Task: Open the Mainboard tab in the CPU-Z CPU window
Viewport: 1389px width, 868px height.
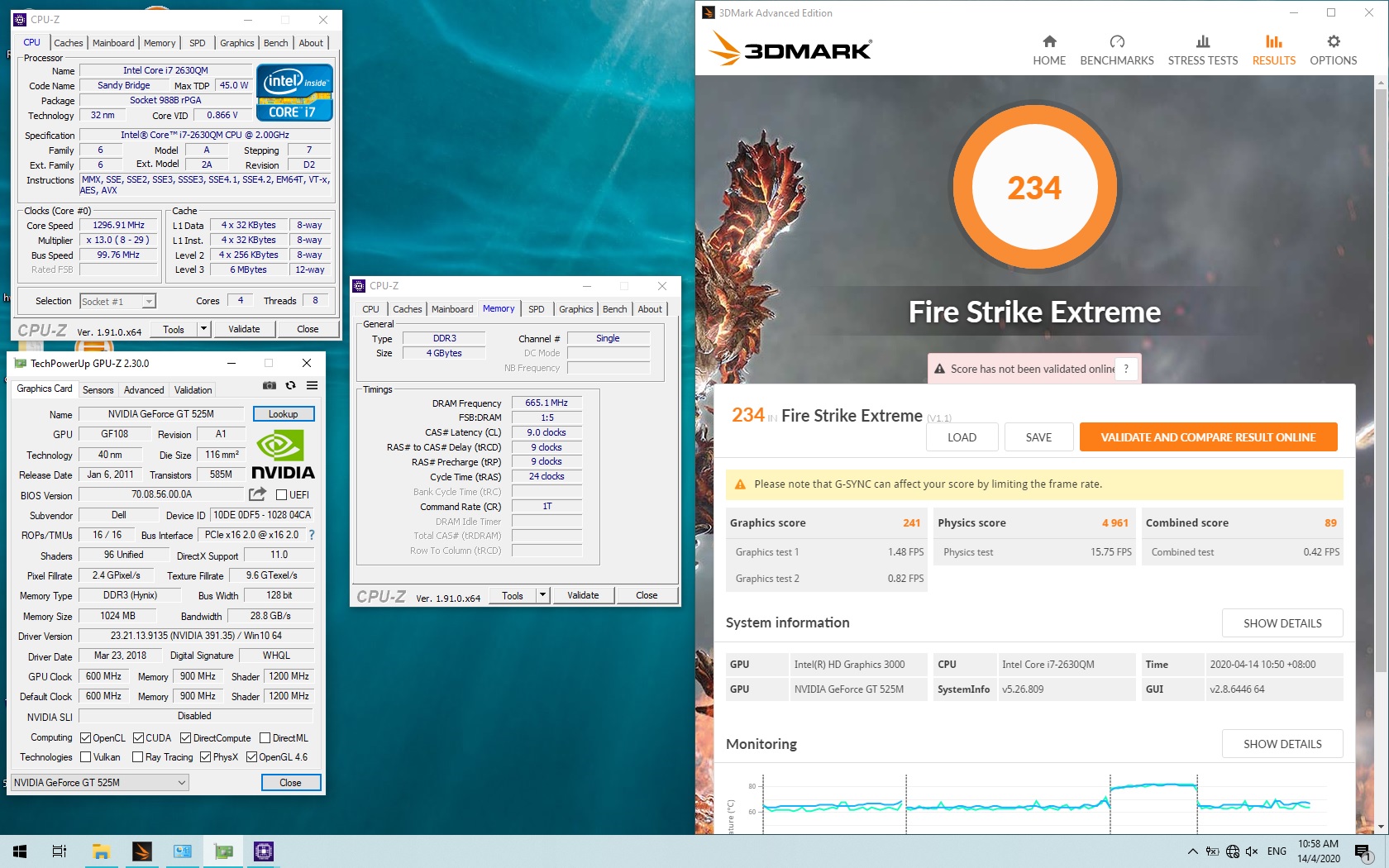Action: click(113, 43)
